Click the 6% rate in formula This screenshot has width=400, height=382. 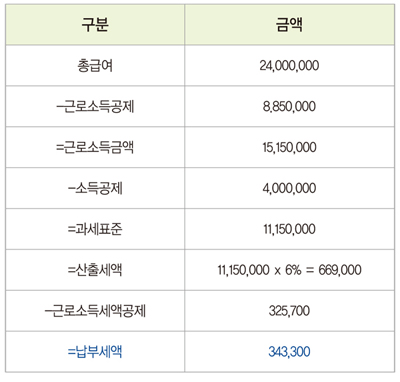pyautogui.click(x=293, y=270)
